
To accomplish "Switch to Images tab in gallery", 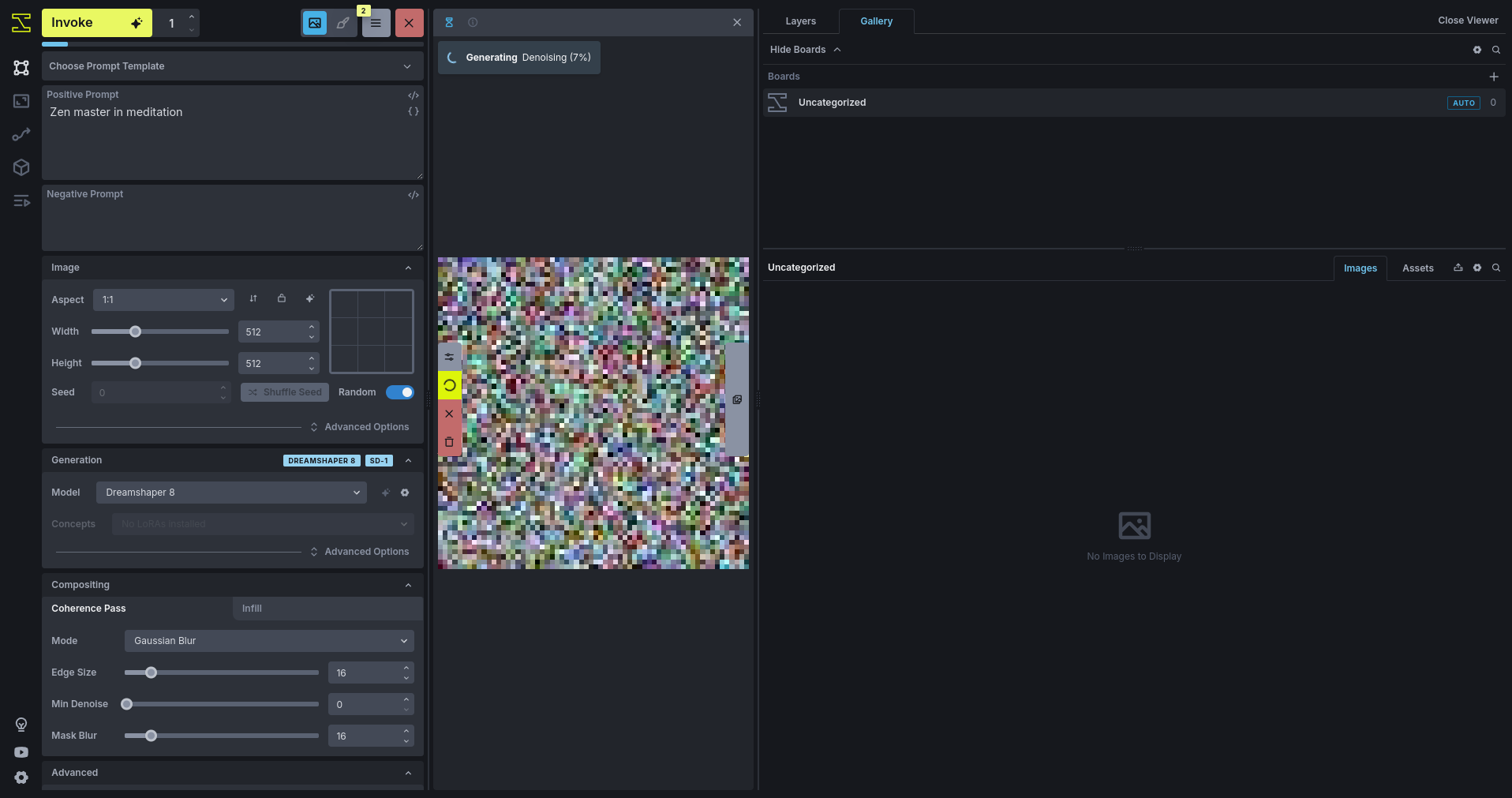I will [1360, 268].
